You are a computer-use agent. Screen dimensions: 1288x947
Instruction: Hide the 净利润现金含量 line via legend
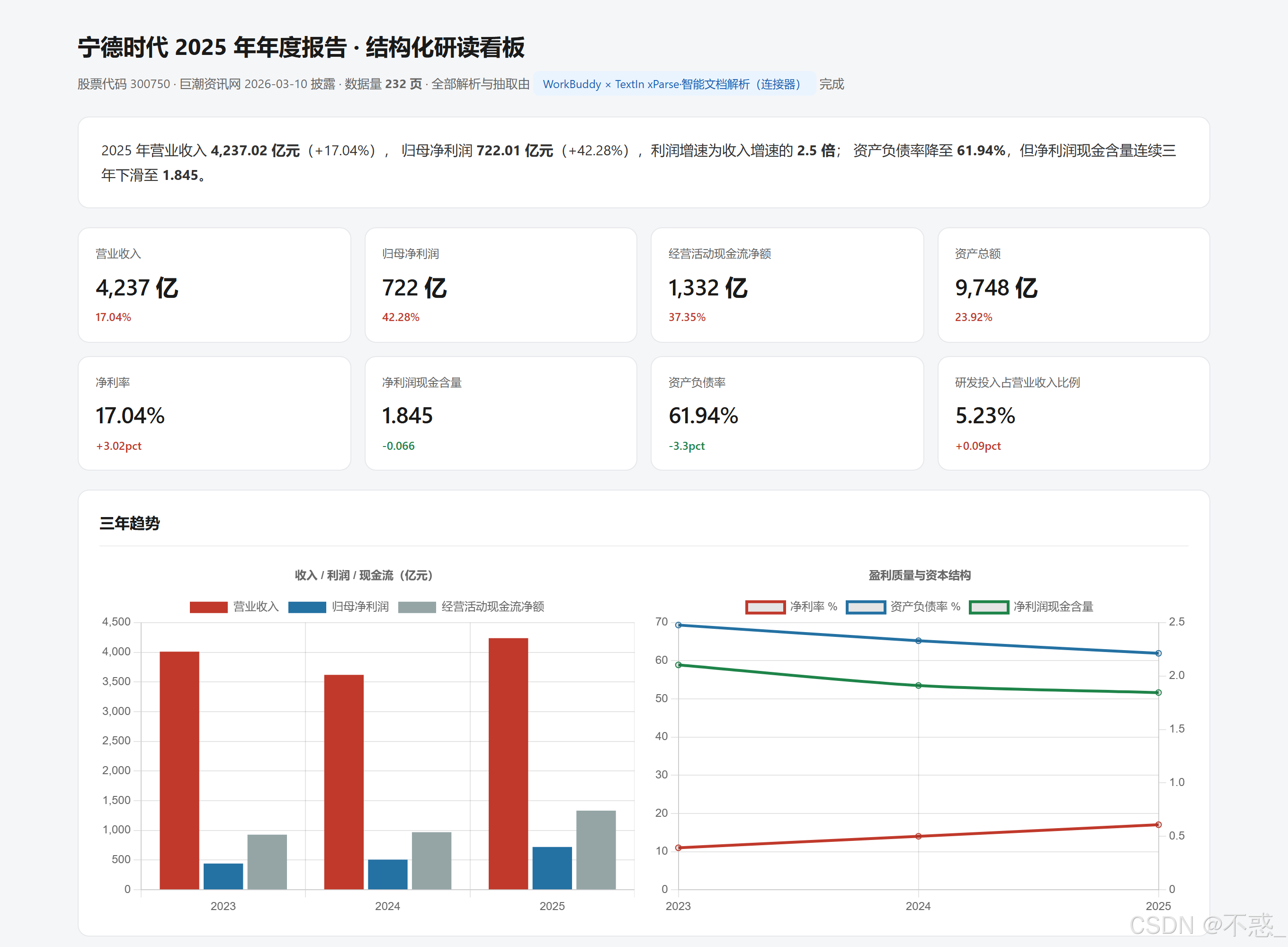click(x=989, y=607)
